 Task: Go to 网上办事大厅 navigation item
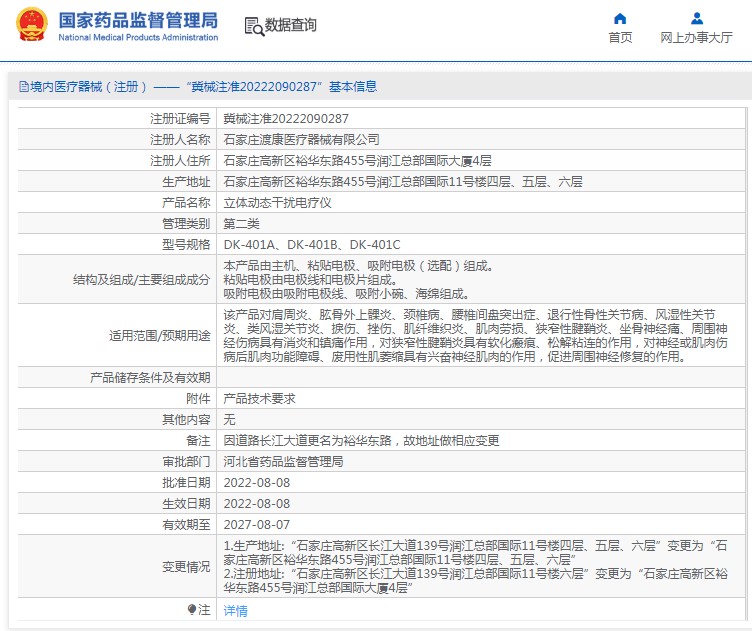point(696,38)
